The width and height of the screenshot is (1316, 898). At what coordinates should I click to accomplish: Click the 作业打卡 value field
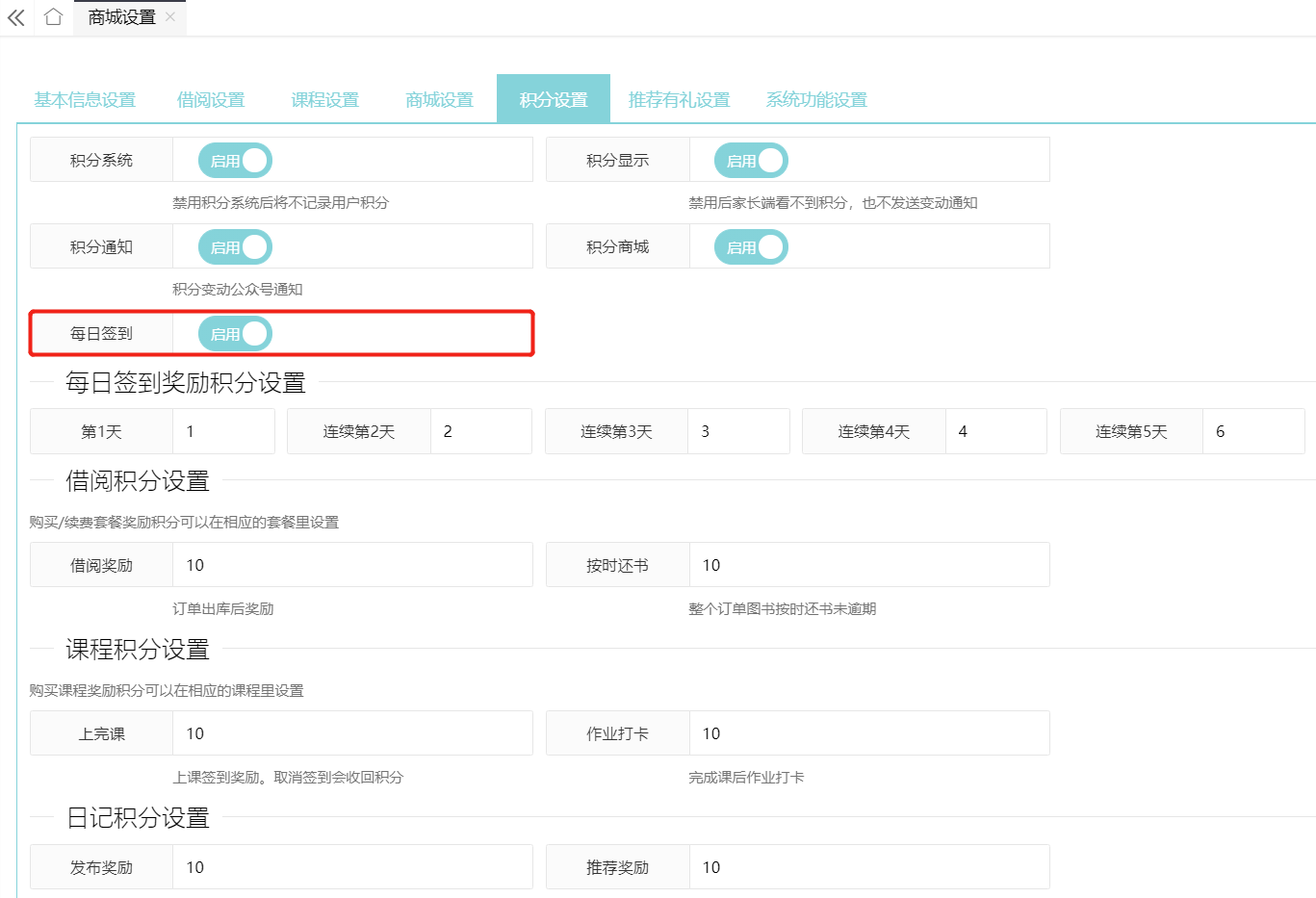869,733
